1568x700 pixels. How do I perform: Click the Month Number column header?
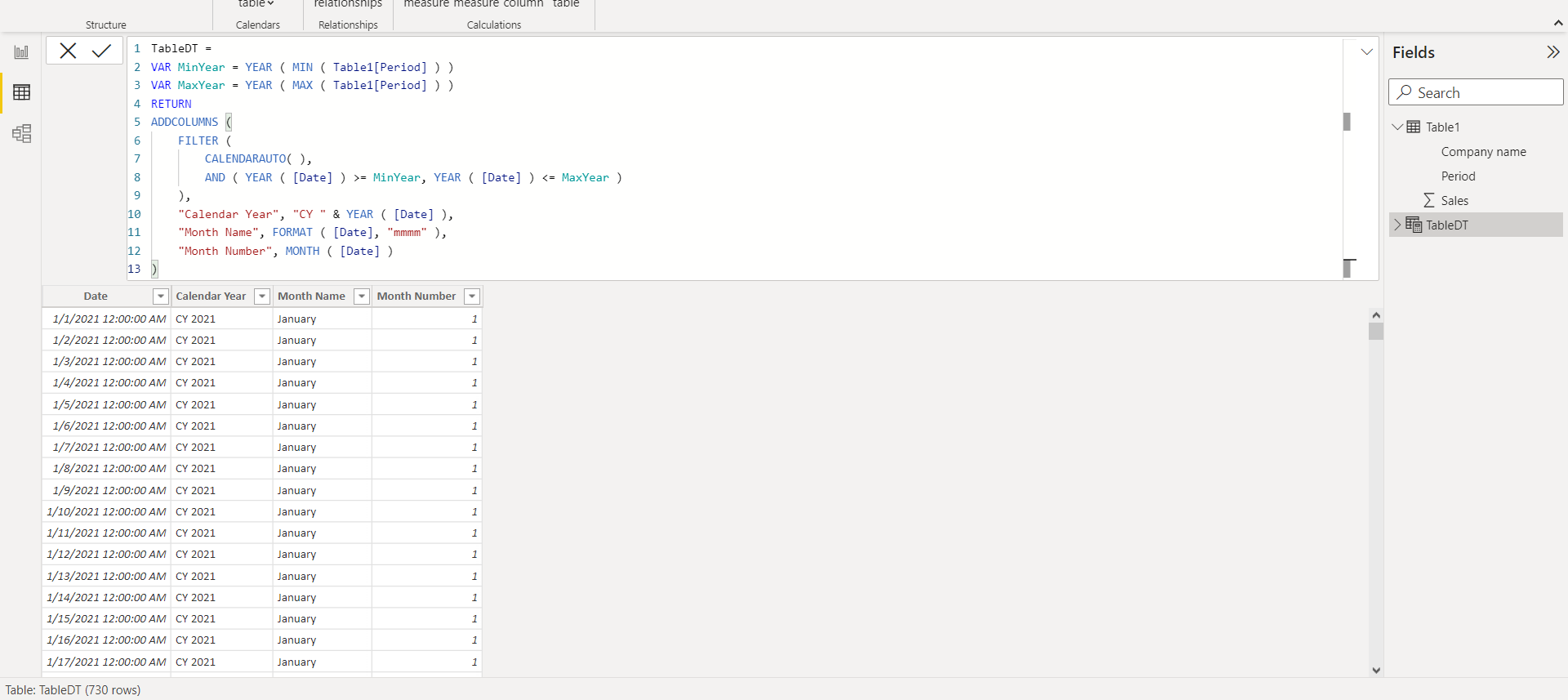pos(416,296)
